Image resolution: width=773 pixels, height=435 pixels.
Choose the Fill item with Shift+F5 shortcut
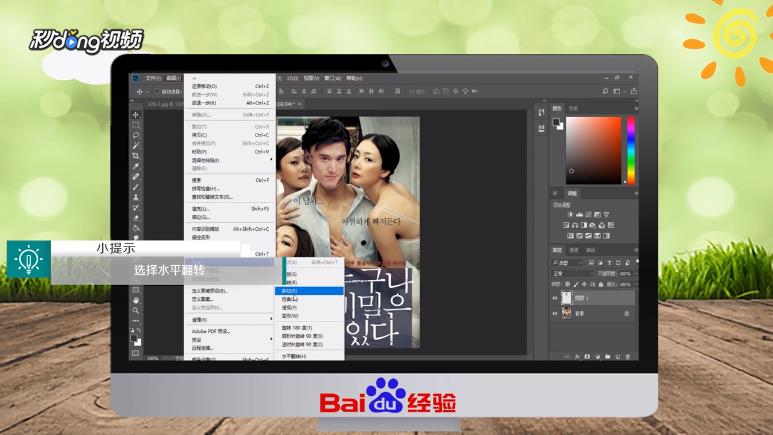[230, 209]
